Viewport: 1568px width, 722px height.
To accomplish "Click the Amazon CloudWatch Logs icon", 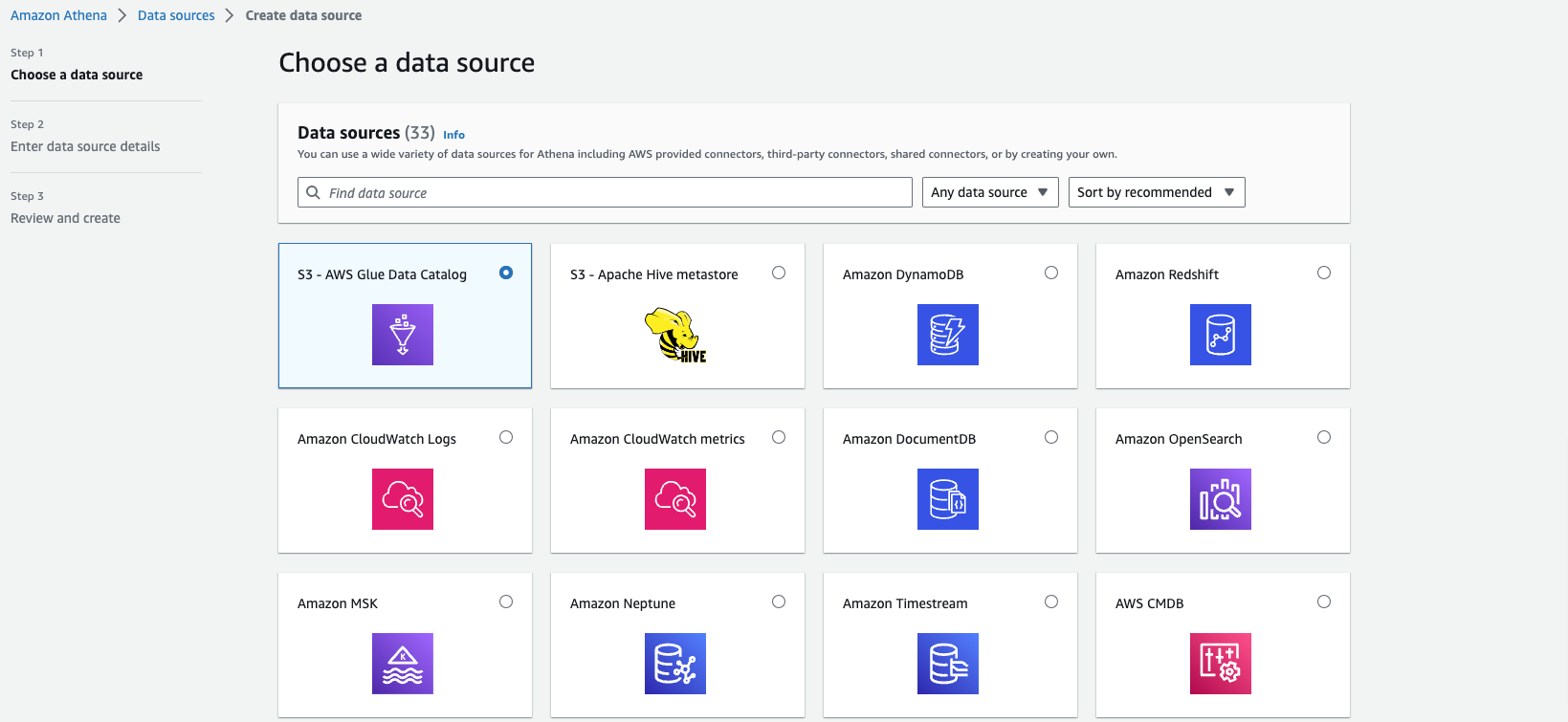I will click(402, 499).
